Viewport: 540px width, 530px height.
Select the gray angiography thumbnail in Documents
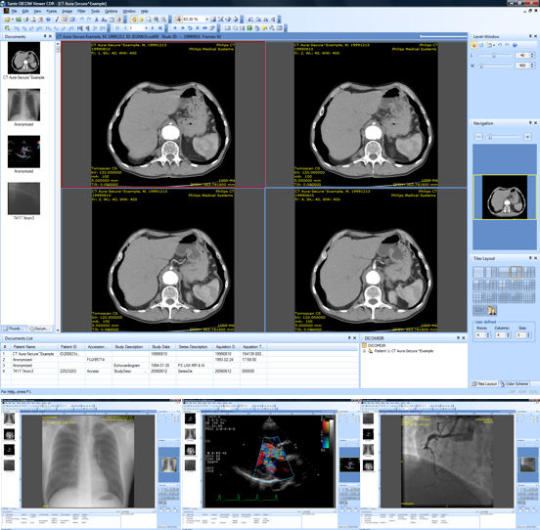point(24,198)
